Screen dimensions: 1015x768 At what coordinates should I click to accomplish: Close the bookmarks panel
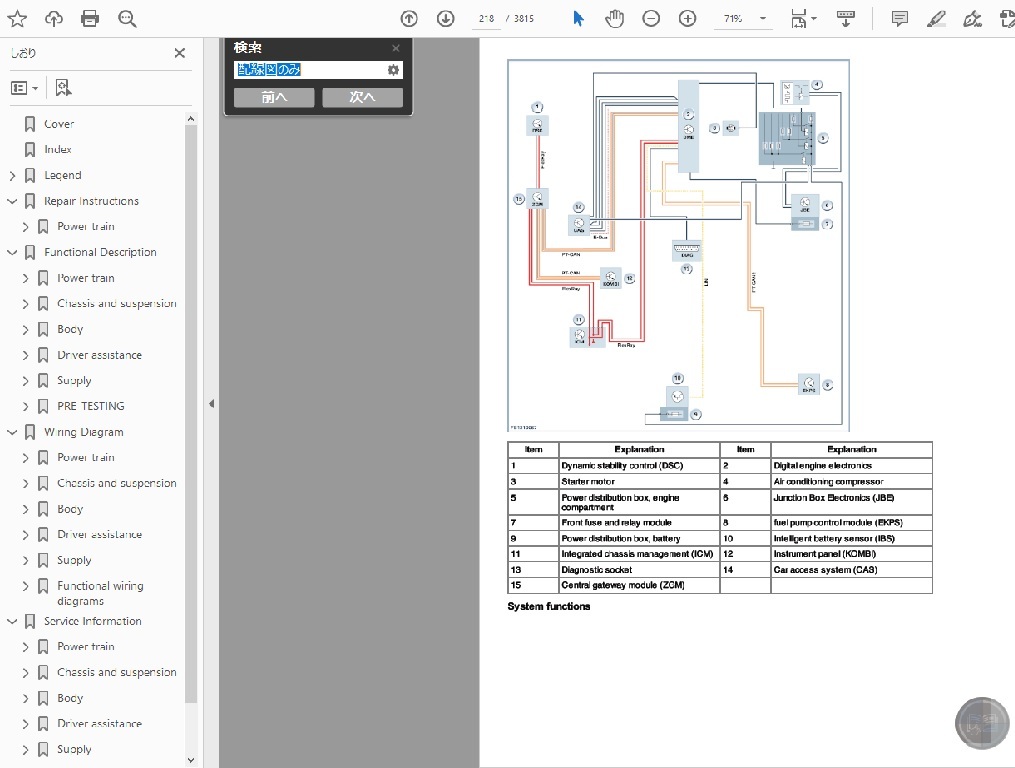[x=180, y=53]
